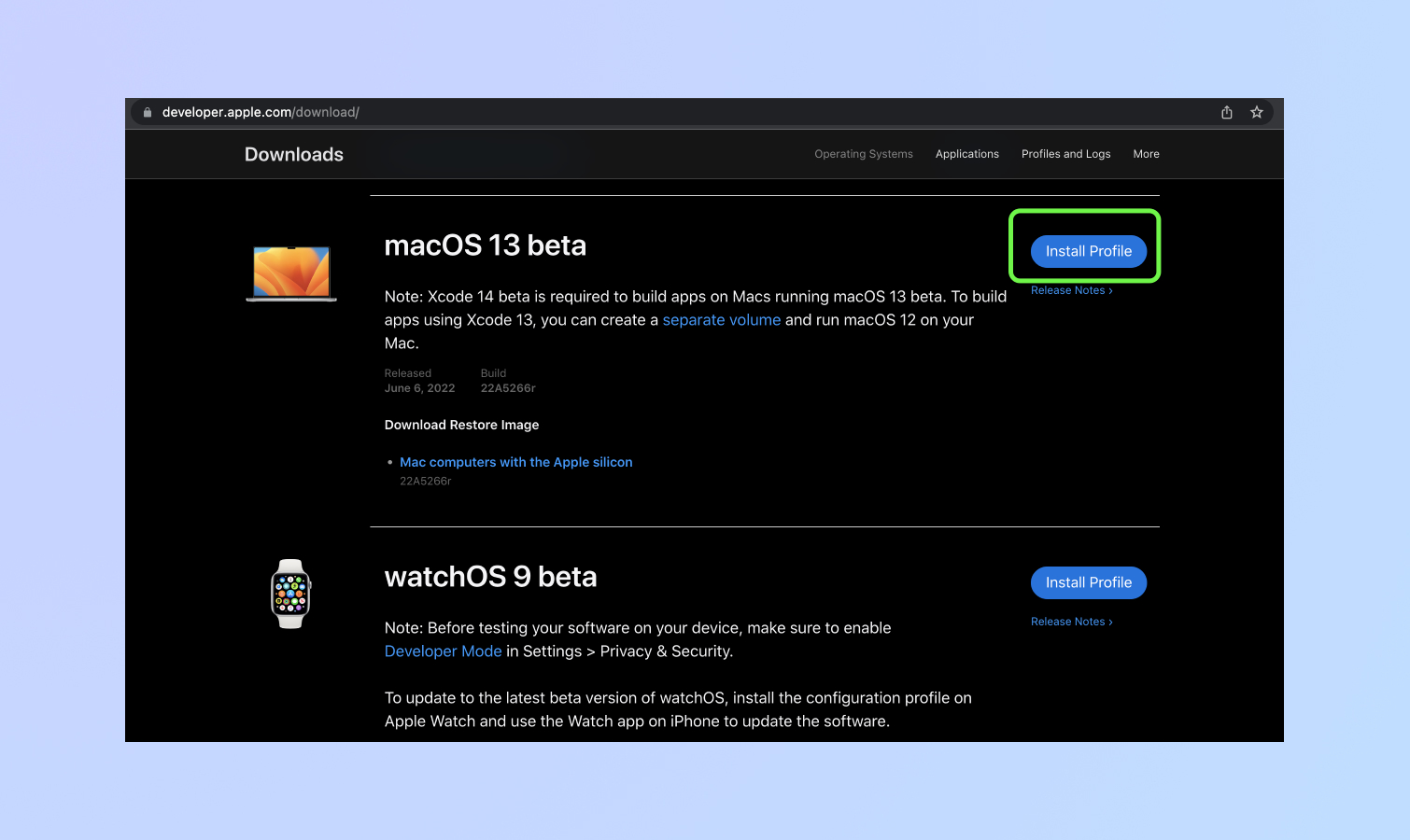
Task: Click the release date June 6, 2022
Action: tap(420, 388)
